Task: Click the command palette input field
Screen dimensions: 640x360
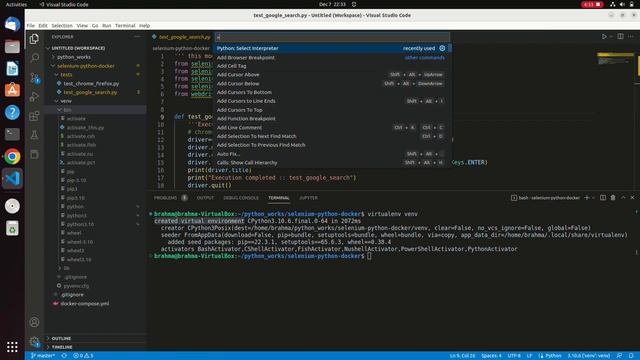Action: pos(333,37)
